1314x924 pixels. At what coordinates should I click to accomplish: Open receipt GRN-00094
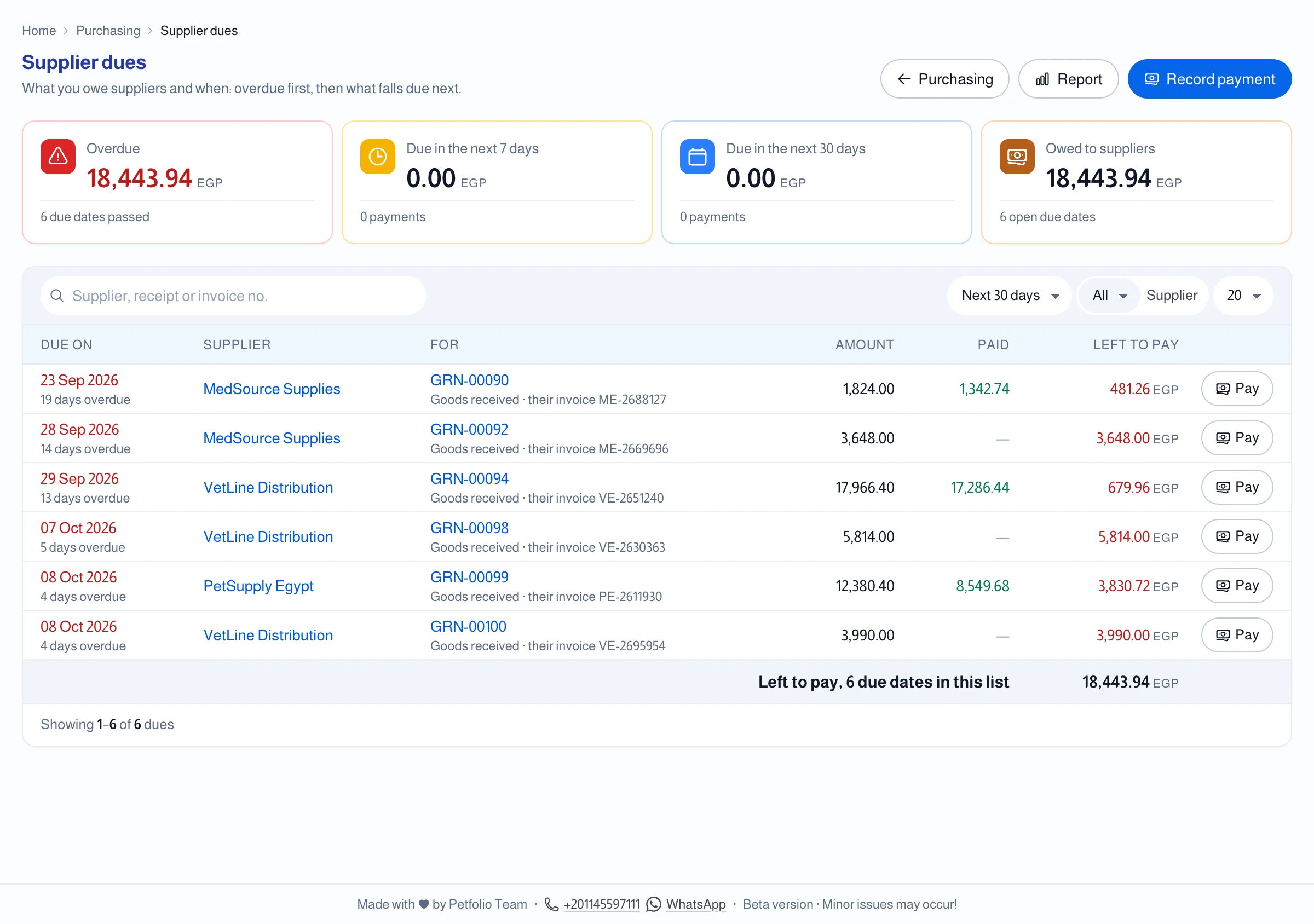(469, 479)
